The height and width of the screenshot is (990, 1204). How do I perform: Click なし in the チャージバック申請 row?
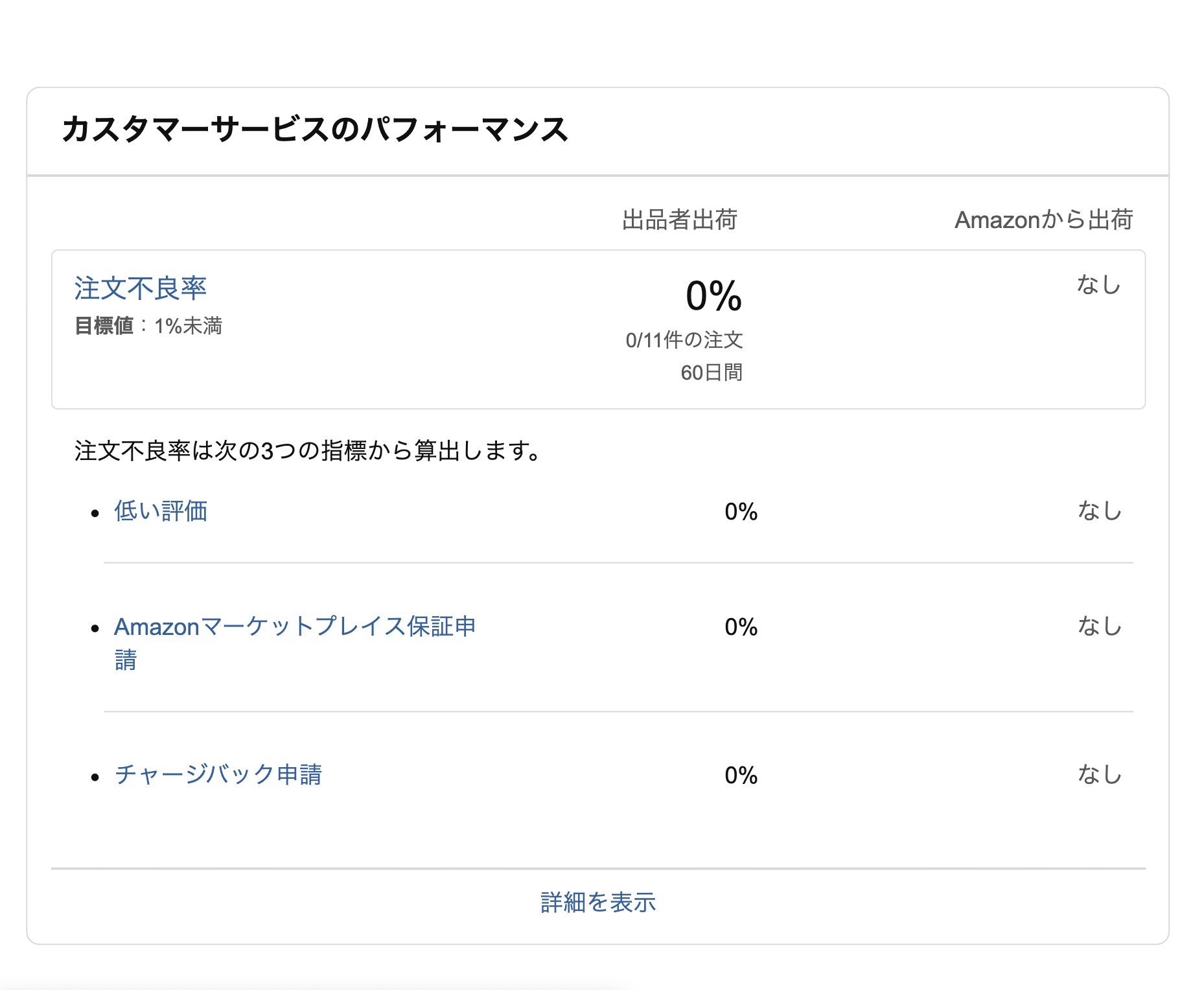(x=1100, y=774)
